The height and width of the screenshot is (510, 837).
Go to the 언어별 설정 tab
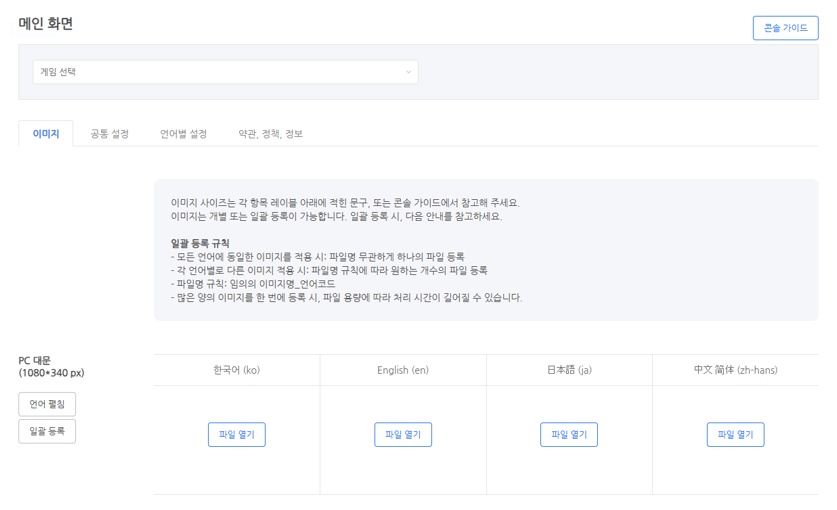tap(183, 134)
